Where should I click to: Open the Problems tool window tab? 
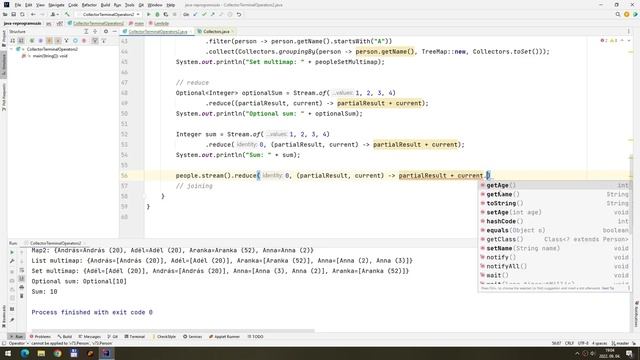pos(40,337)
